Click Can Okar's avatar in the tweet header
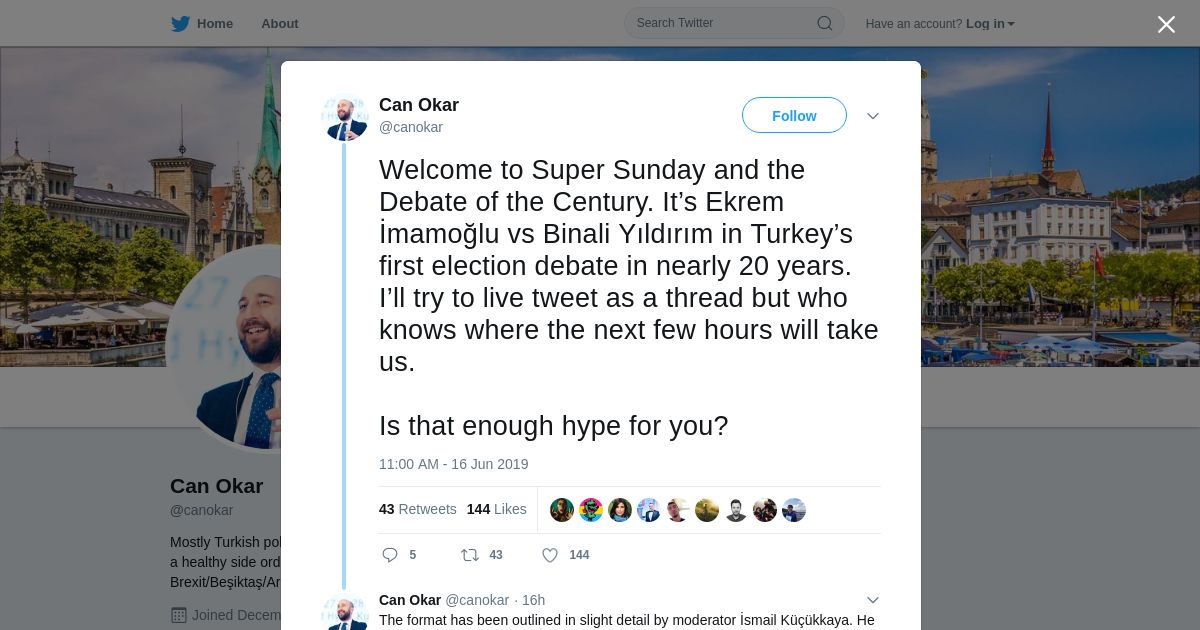Viewport: 1200px width, 630px height. (x=345, y=118)
